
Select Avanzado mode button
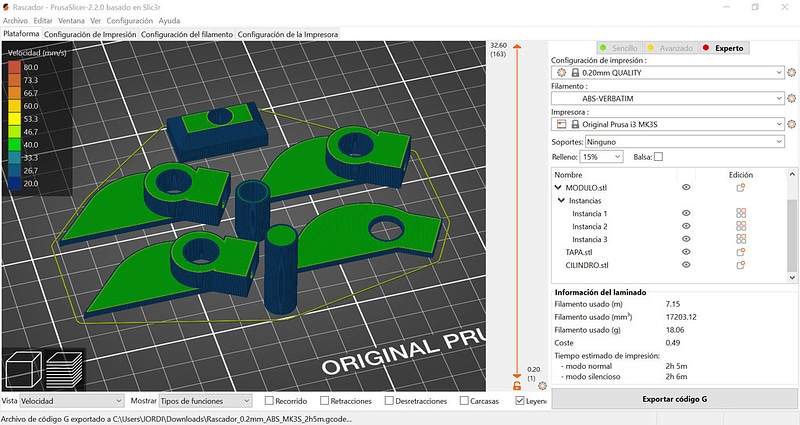[x=670, y=48]
